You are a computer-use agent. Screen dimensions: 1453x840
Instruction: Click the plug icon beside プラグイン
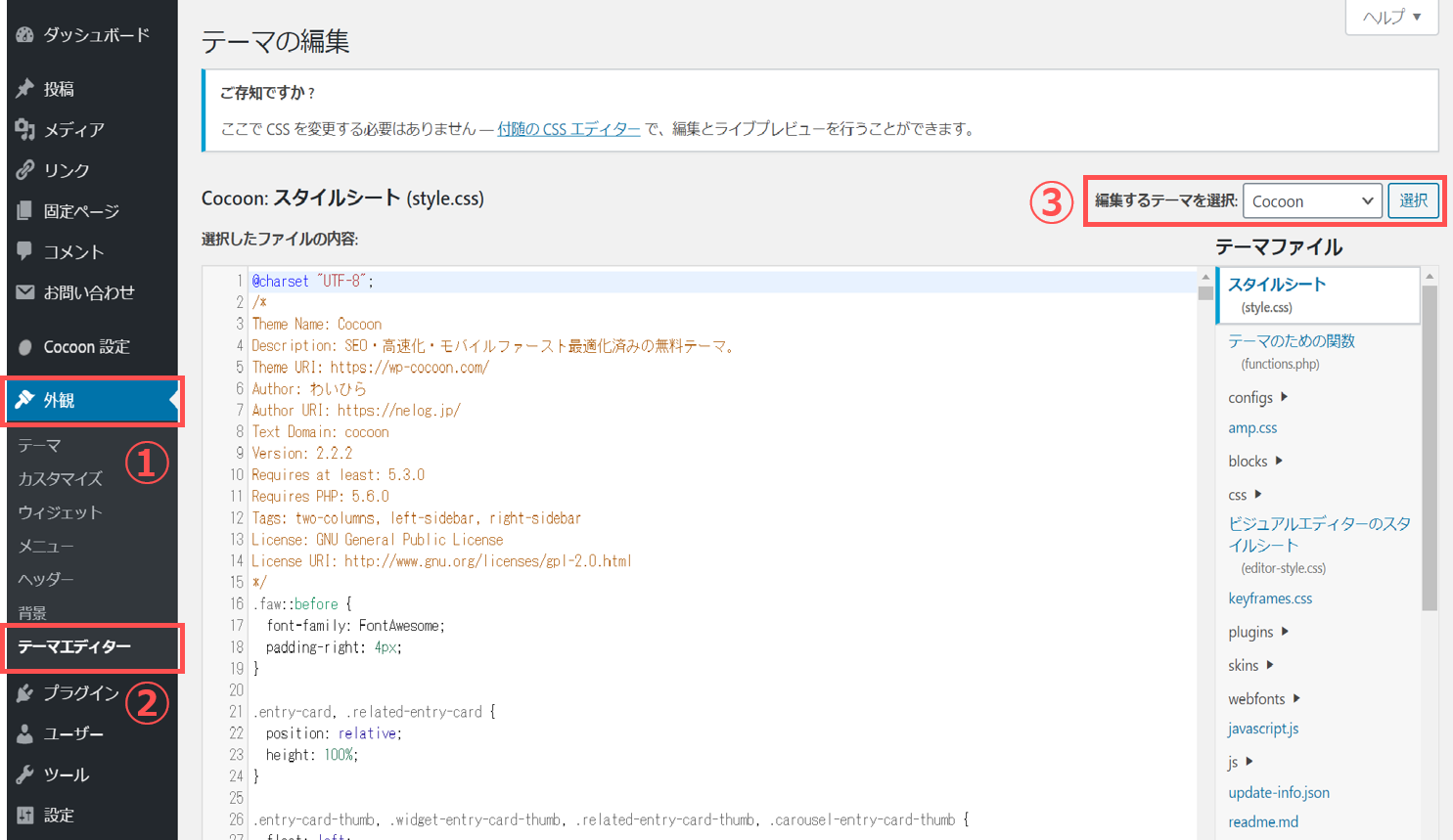coord(25,693)
